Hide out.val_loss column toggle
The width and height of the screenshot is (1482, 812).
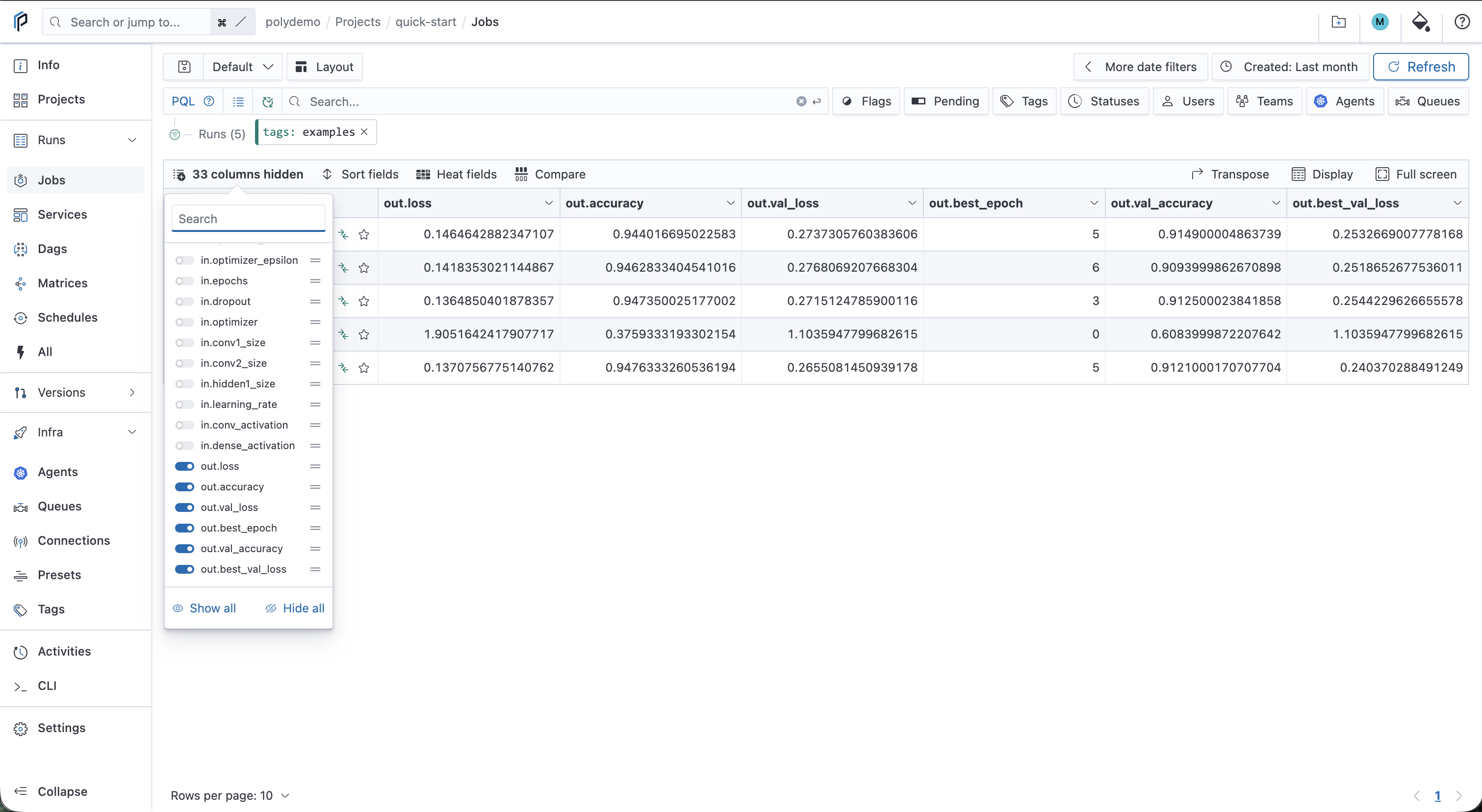(x=184, y=508)
